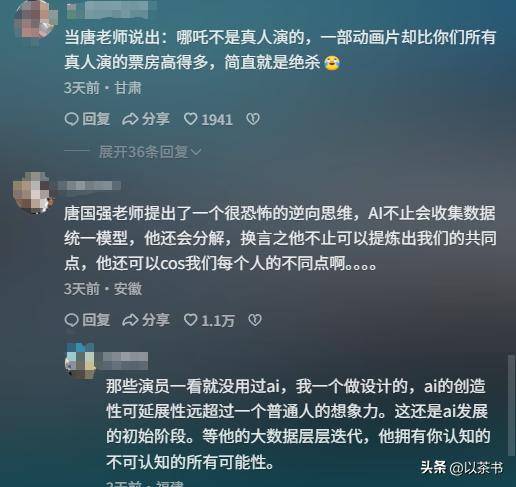The width and height of the screenshot is (516, 487).
Task: Click the reply bubble icon on the 安徽 comment
Action: [x=71, y=320]
